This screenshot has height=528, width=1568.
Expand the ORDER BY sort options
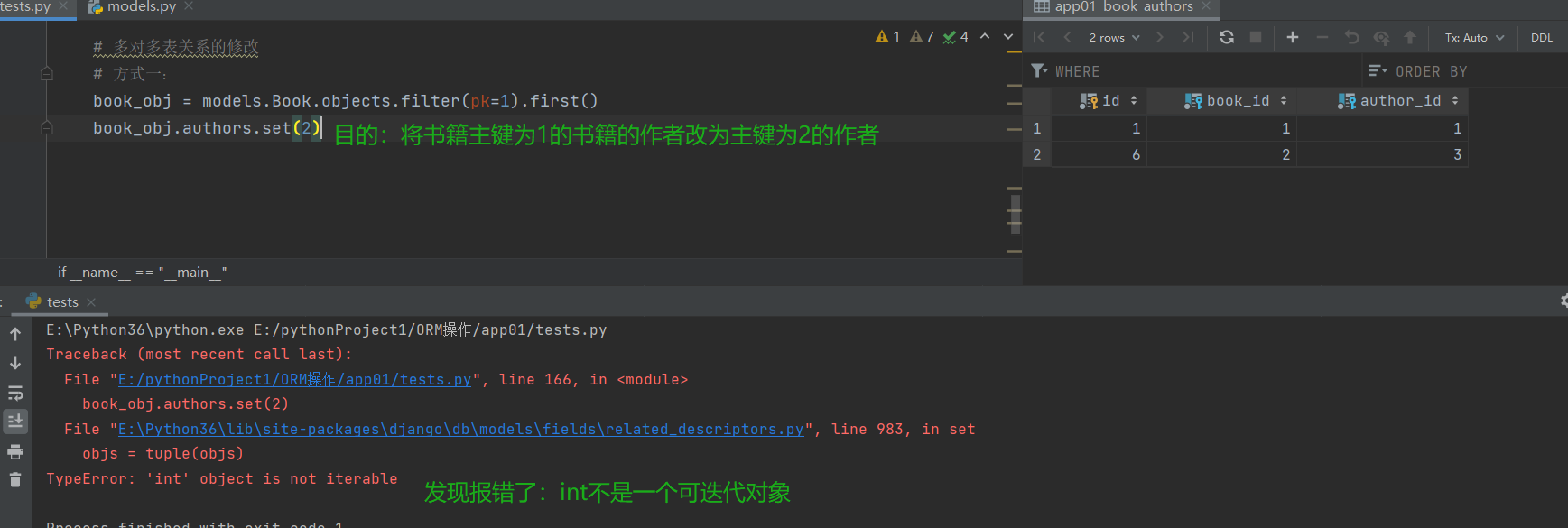(x=1378, y=70)
